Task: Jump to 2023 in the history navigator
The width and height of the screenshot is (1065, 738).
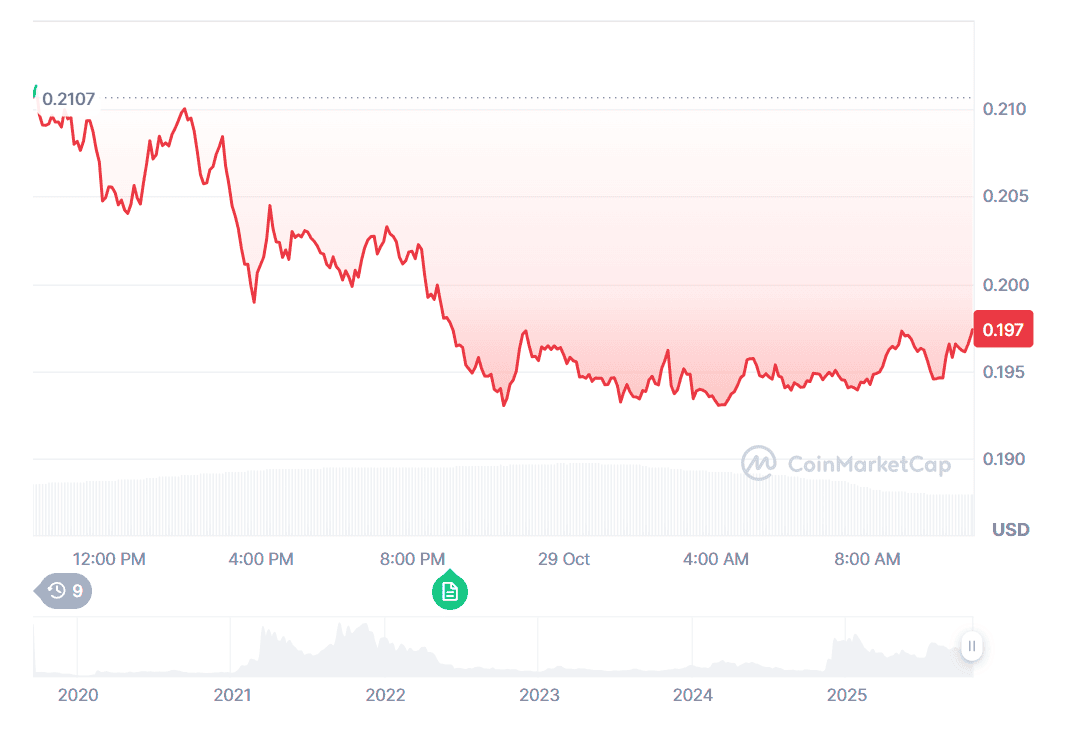Action: click(x=540, y=695)
